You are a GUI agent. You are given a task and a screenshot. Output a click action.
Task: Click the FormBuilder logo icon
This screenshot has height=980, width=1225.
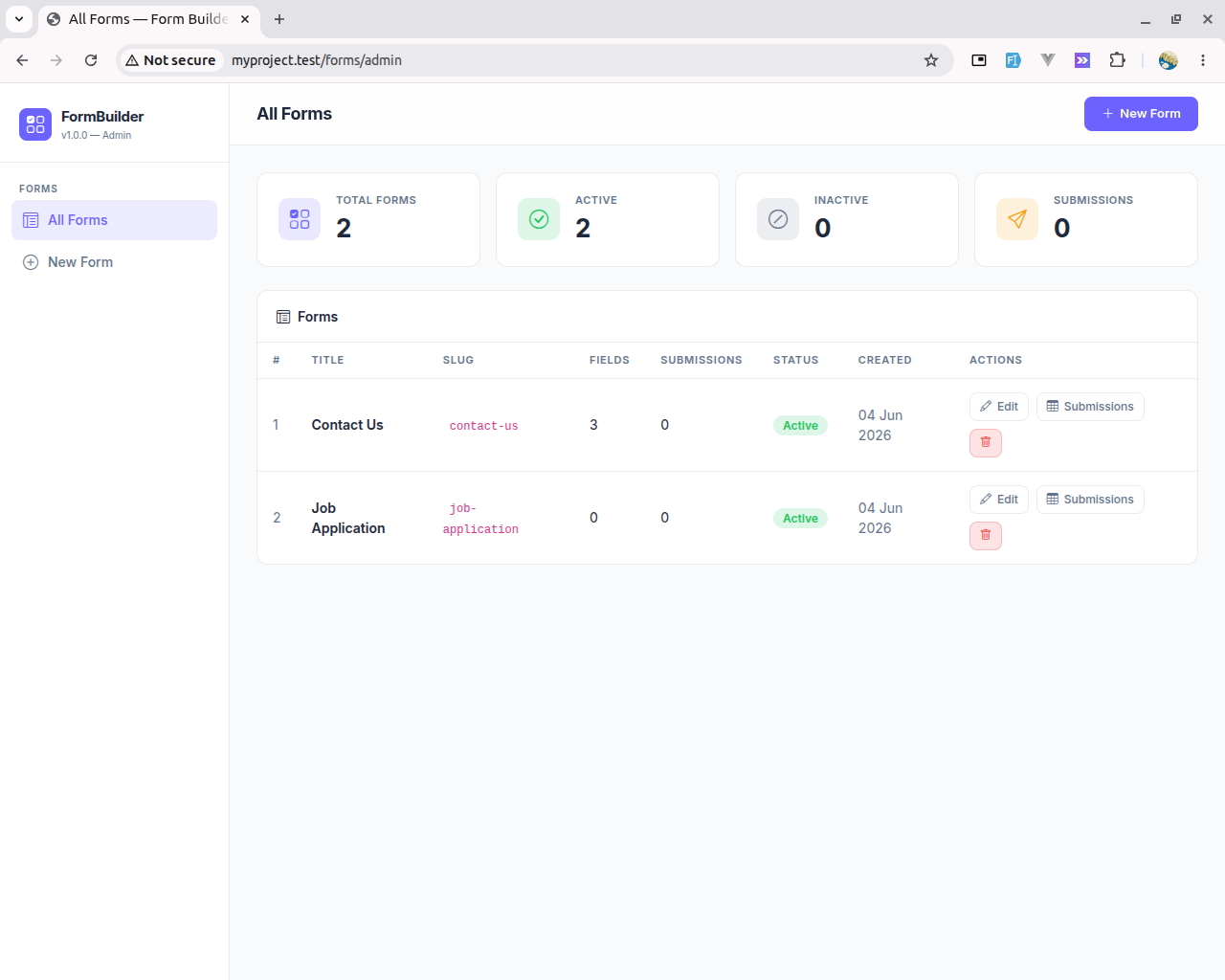click(35, 124)
